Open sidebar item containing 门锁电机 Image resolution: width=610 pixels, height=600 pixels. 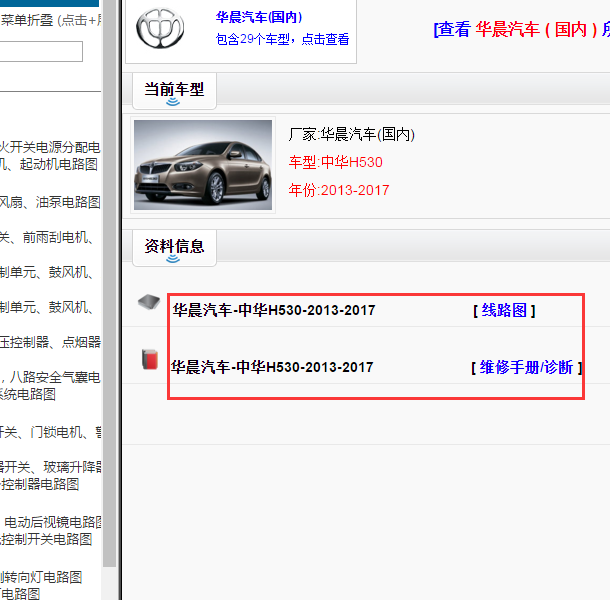coord(50,432)
